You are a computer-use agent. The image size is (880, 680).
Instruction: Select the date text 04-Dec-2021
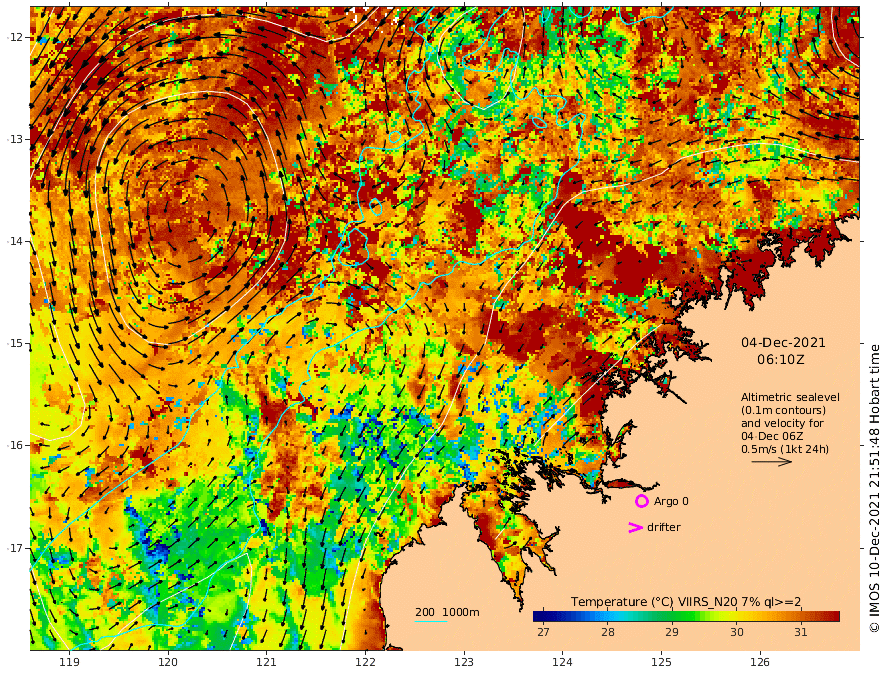783,342
